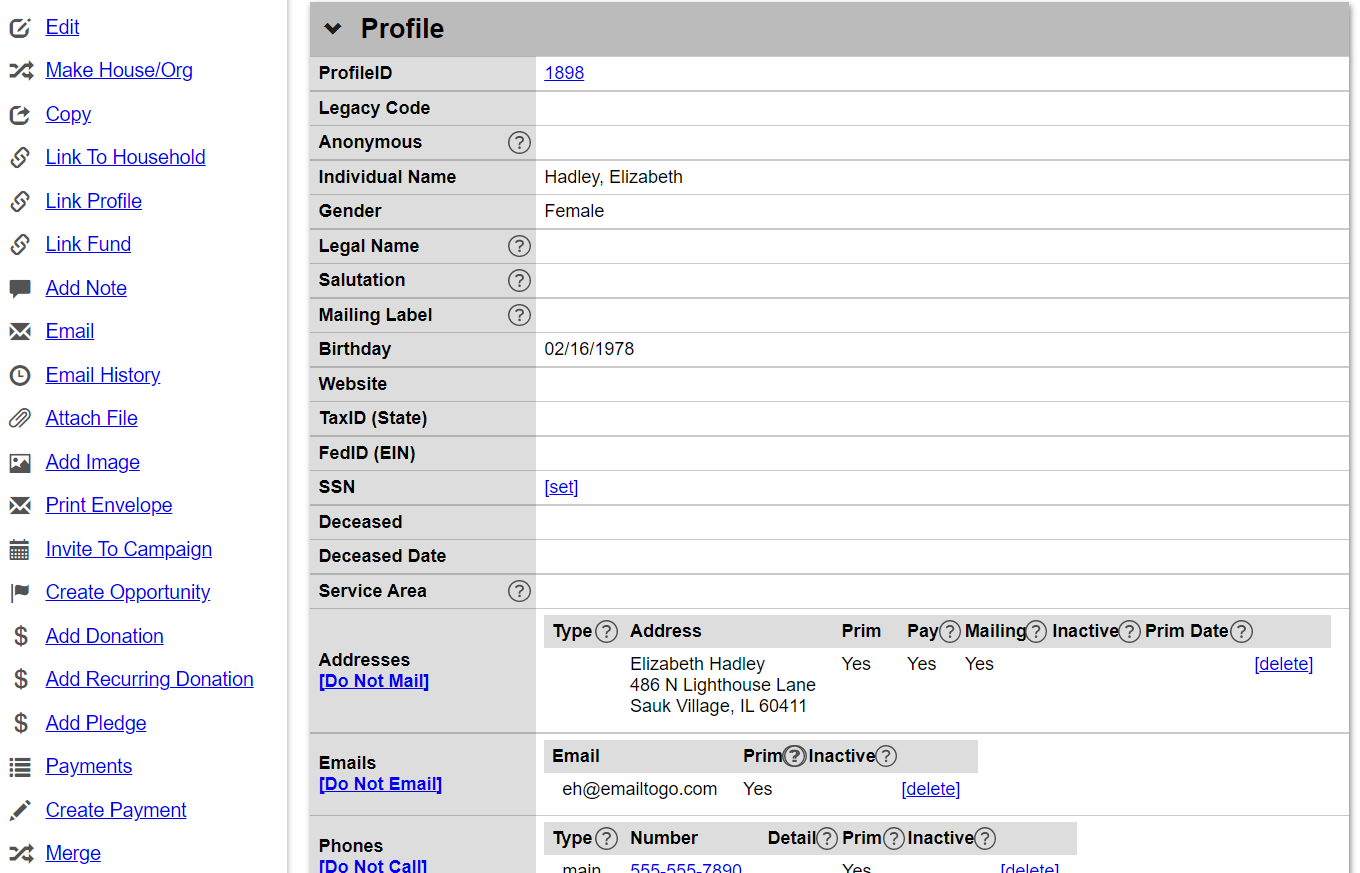Image resolution: width=1360 pixels, height=873 pixels.
Task: Click the calendar icon beside Invite To Campaign
Action: click(x=20, y=549)
